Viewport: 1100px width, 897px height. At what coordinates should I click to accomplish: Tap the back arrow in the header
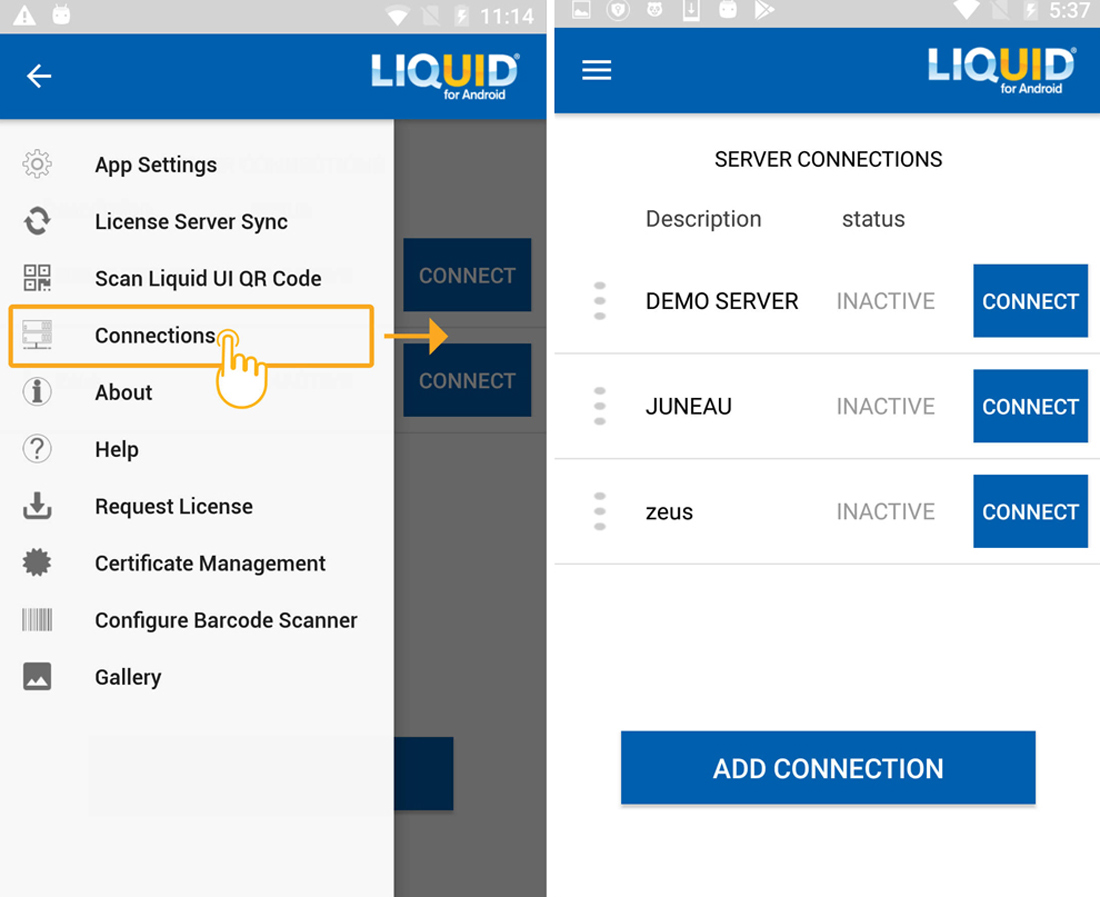point(39,76)
